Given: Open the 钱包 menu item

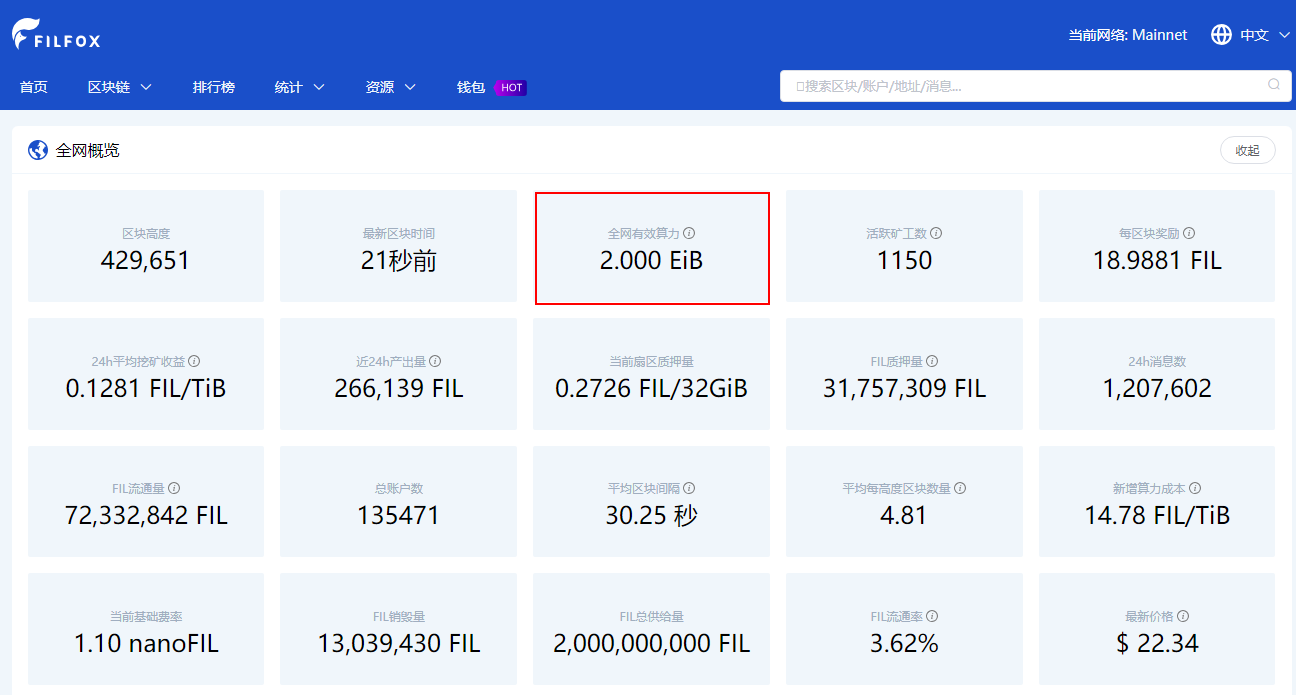Looking at the screenshot, I should pyautogui.click(x=471, y=88).
